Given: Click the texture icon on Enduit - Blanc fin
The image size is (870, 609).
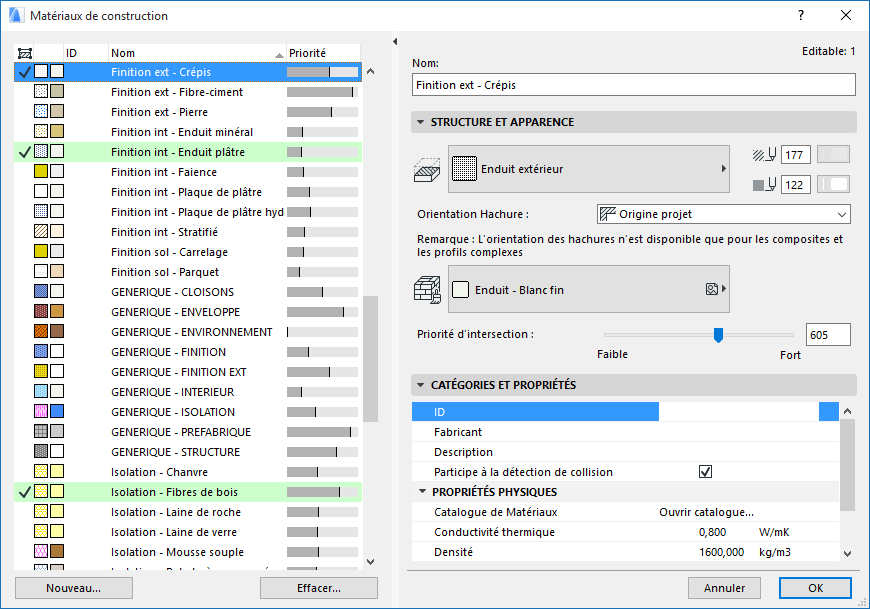Looking at the screenshot, I should tap(712, 289).
